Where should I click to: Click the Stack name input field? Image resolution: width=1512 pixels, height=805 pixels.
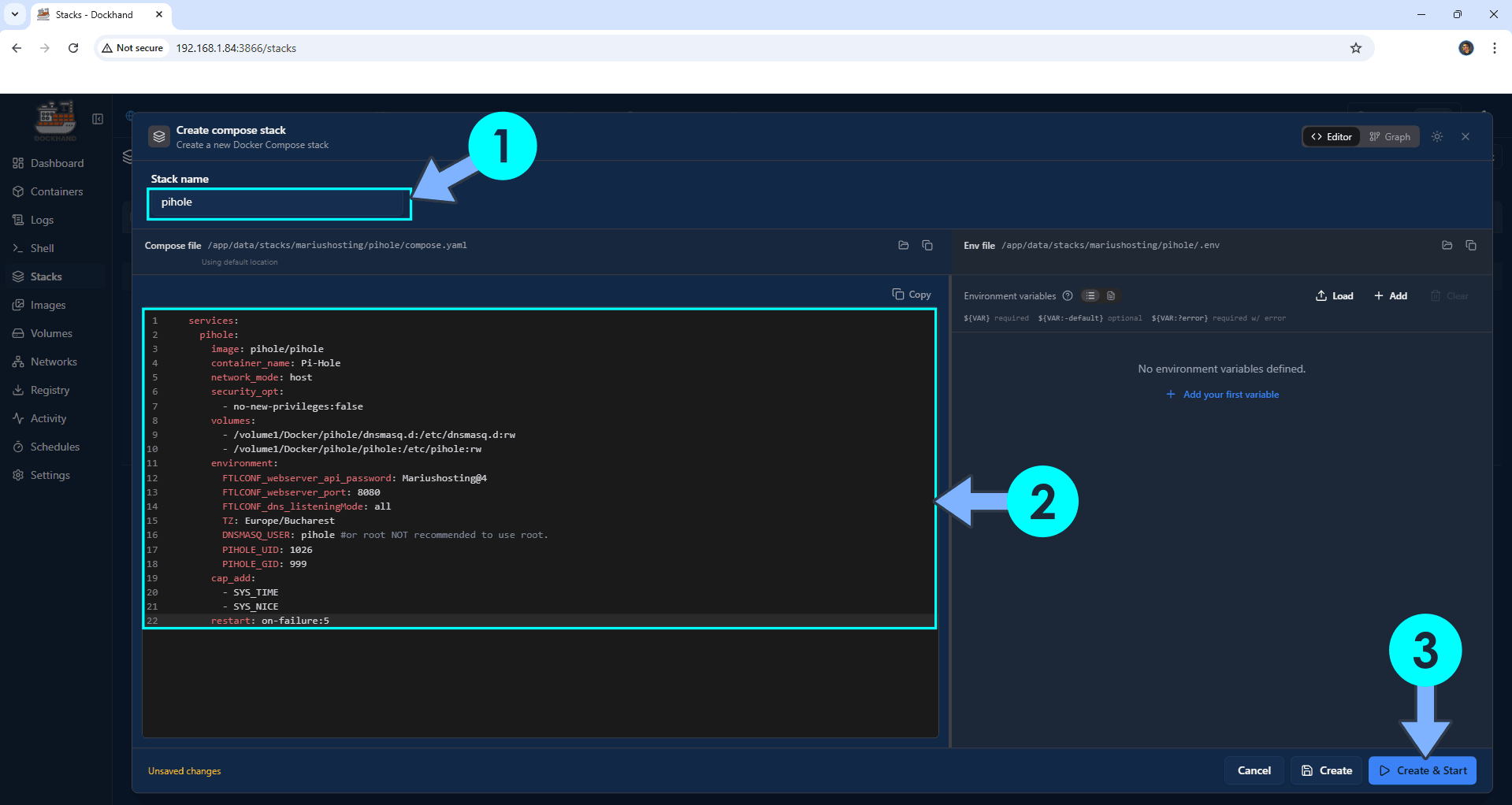[x=279, y=203]
